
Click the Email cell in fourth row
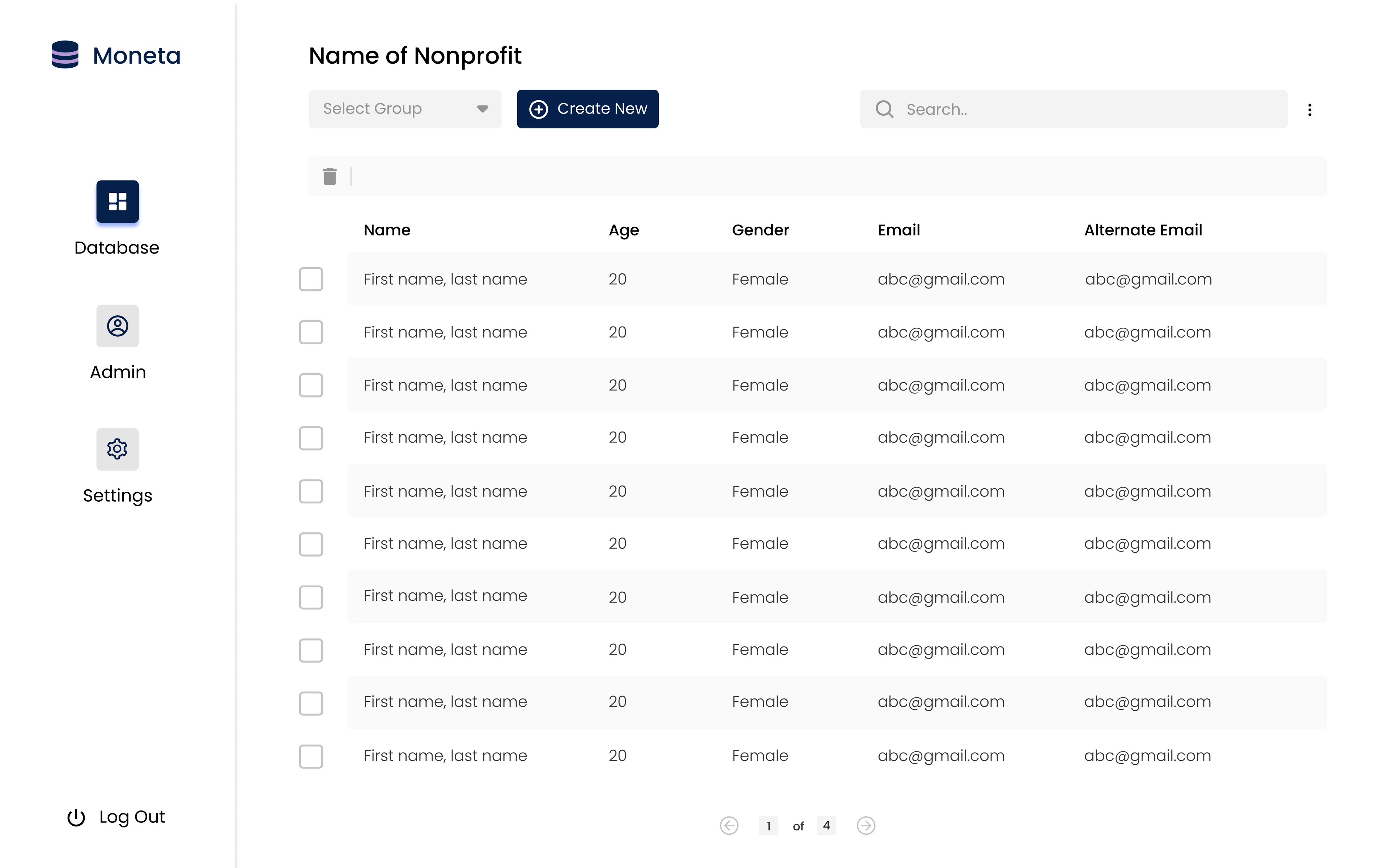pos(941,438)
